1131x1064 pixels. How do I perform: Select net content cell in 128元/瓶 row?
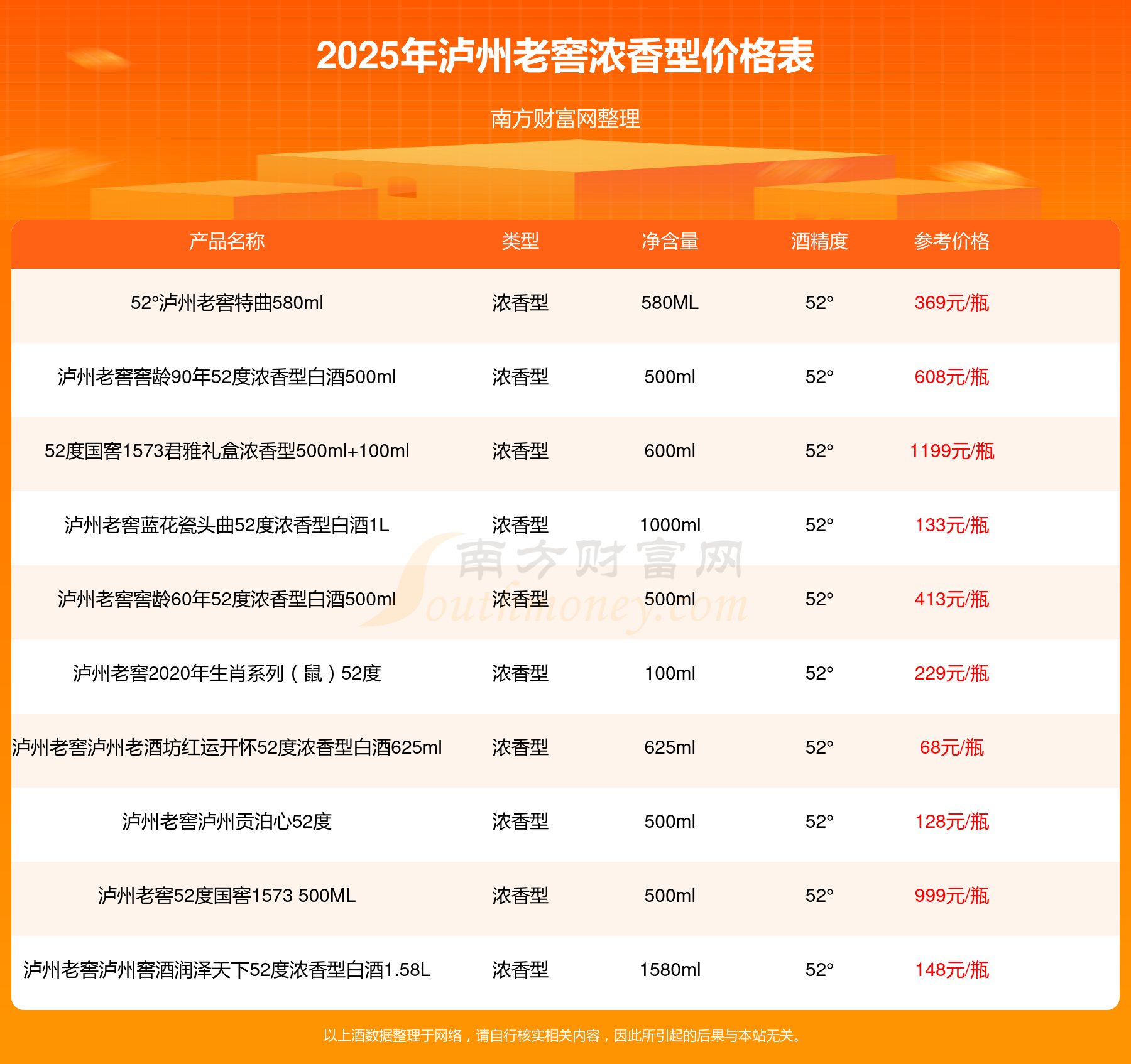coord(670,822)
